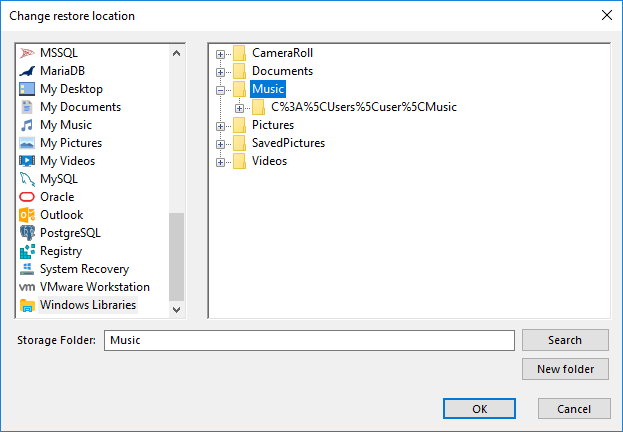Expand the Videos tree node
The image size is (623, 432).
[x=221, y=162]
